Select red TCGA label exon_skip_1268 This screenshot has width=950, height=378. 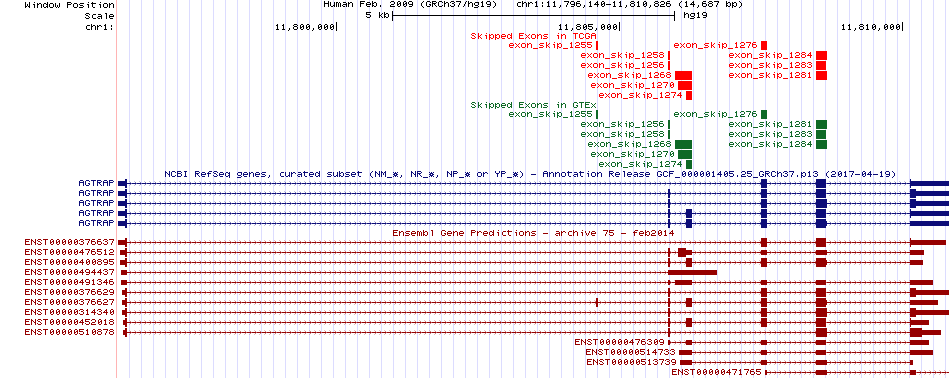click(x=629, y=75)
